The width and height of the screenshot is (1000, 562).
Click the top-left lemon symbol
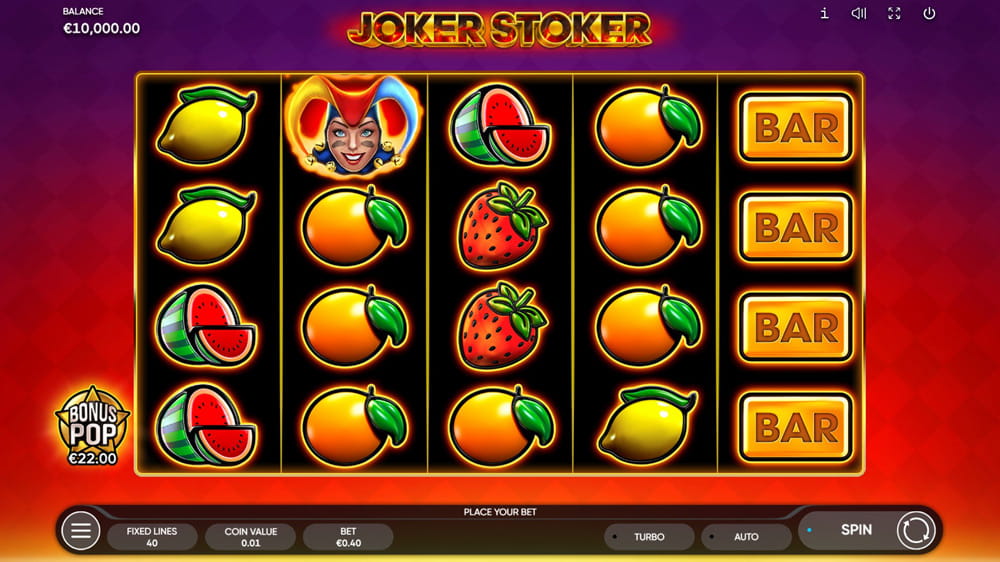click(207, 125)
